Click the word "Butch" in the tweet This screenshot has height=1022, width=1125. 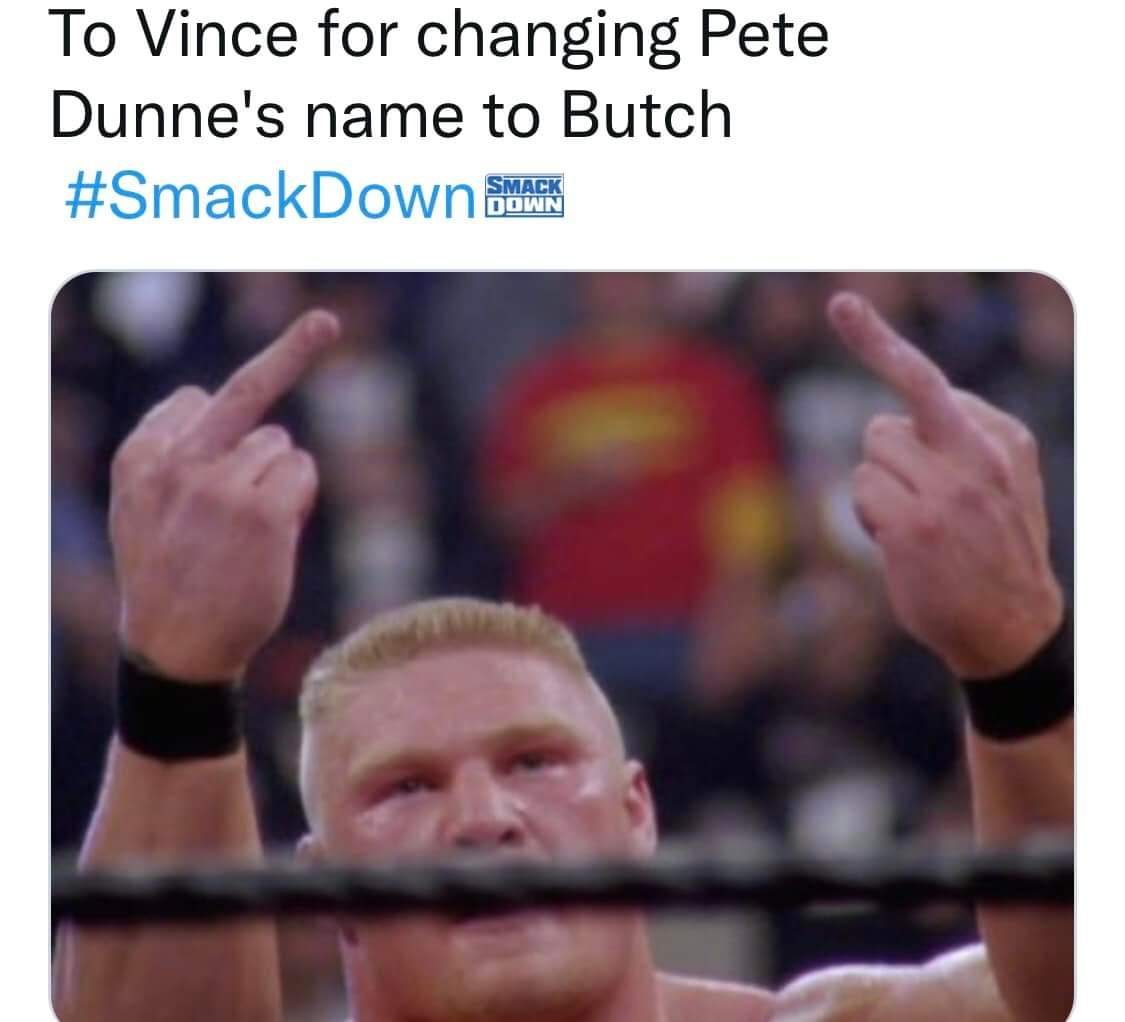[x=646, y=116]
